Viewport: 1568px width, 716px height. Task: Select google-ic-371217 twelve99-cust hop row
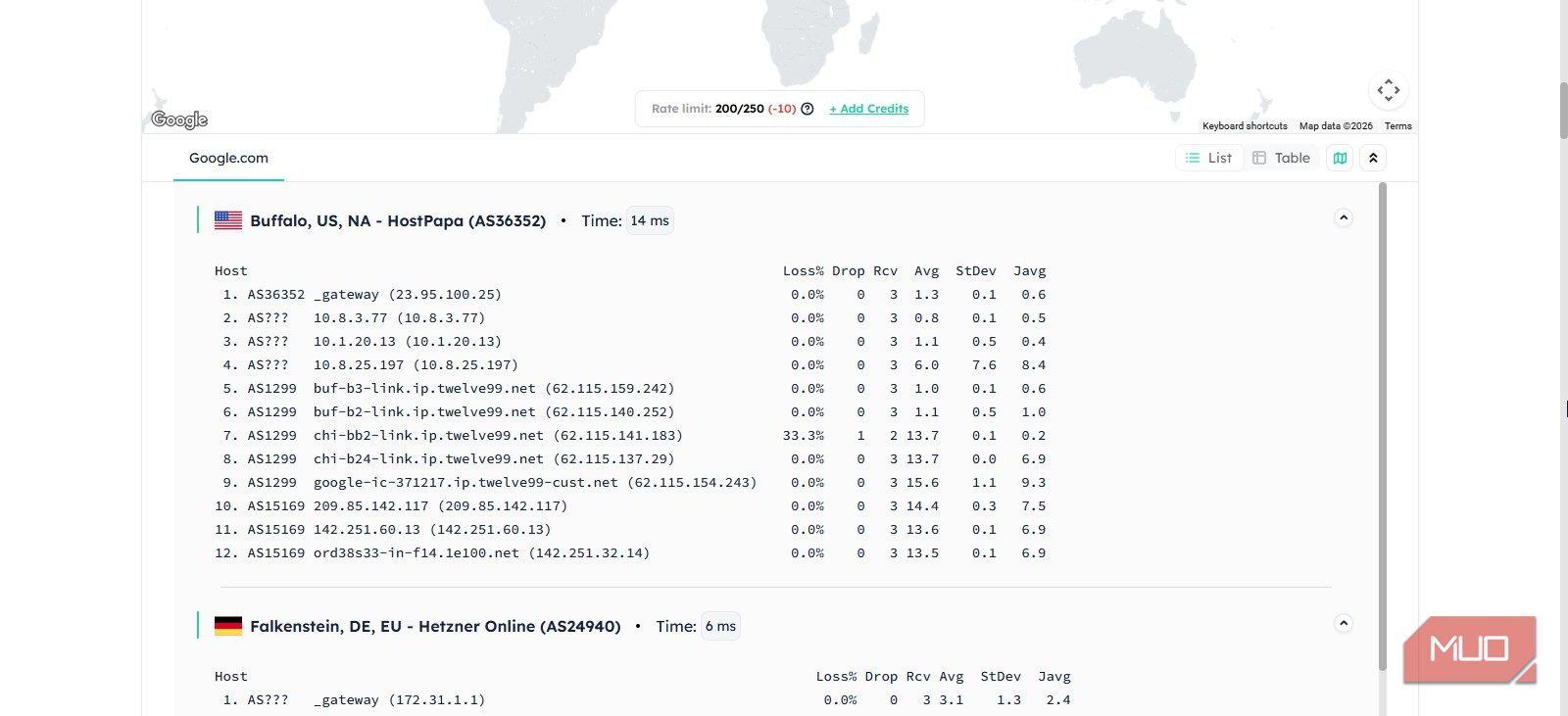[x=630, y=483]
